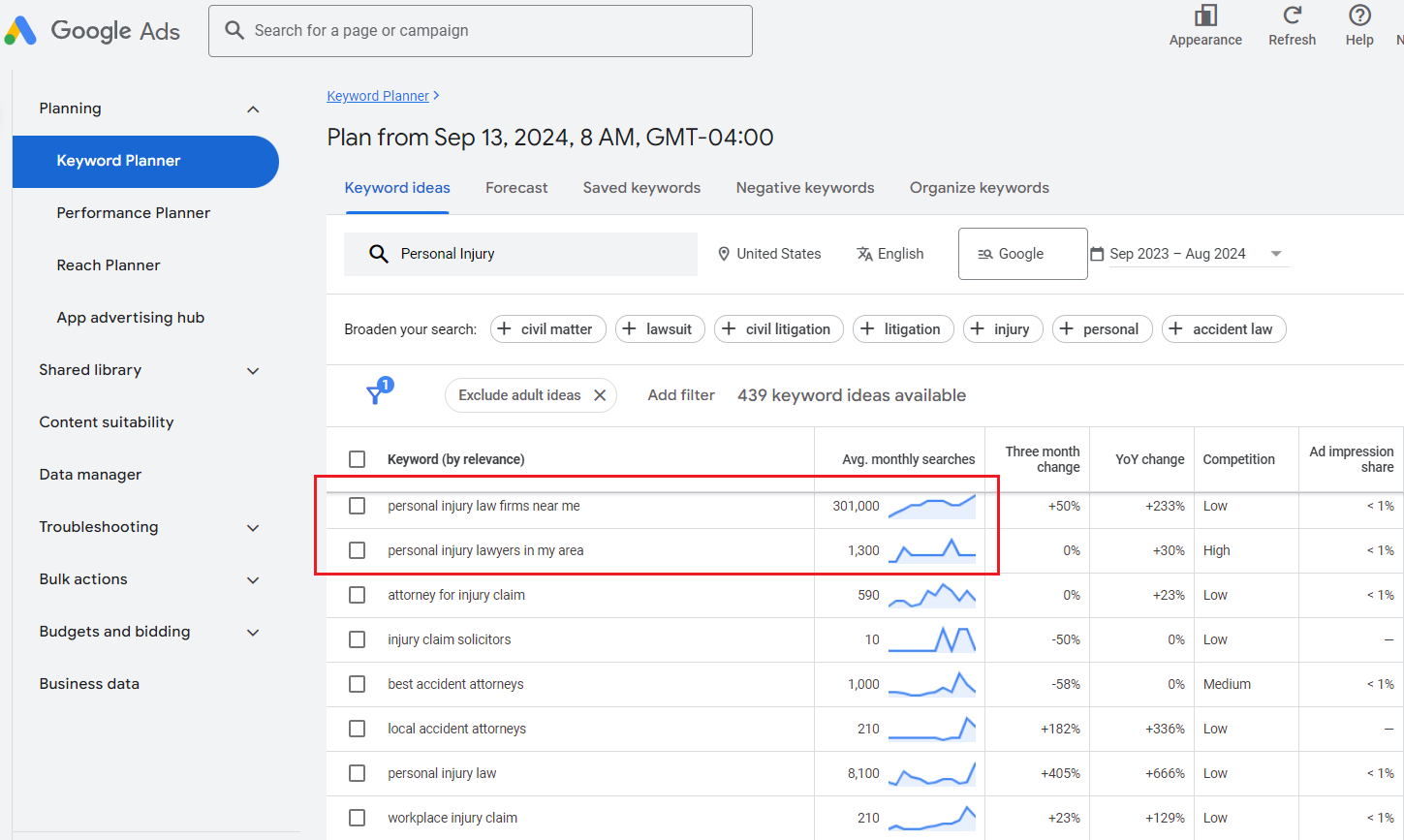Click the magnifier icon in the keyword search bar
This screenshot has width=1404, height=840.
378,253
